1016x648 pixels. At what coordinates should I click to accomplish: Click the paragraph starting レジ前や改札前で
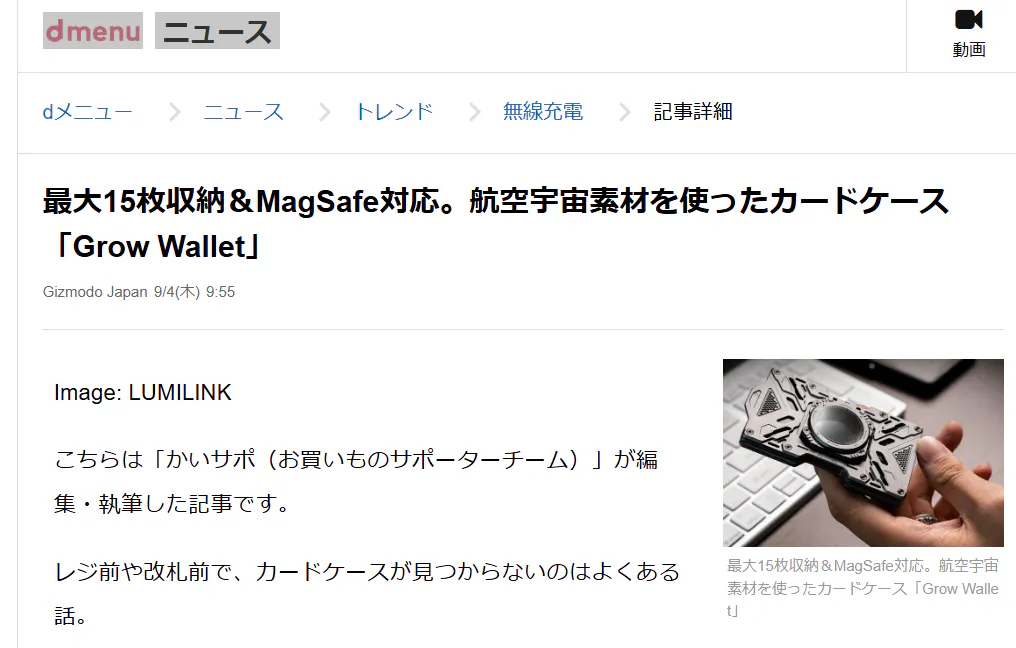[x=367, y=594]
